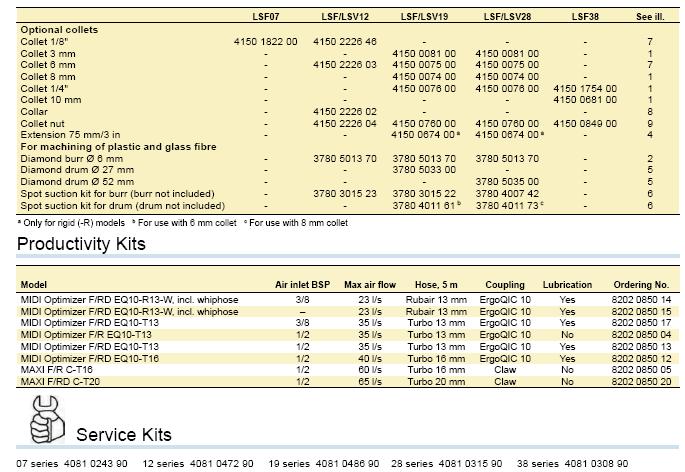Image resolution: width=685 pixels, height=472 pixels.
Task: Click the 'LSF07' column header
Action: [x=266, y=17]
